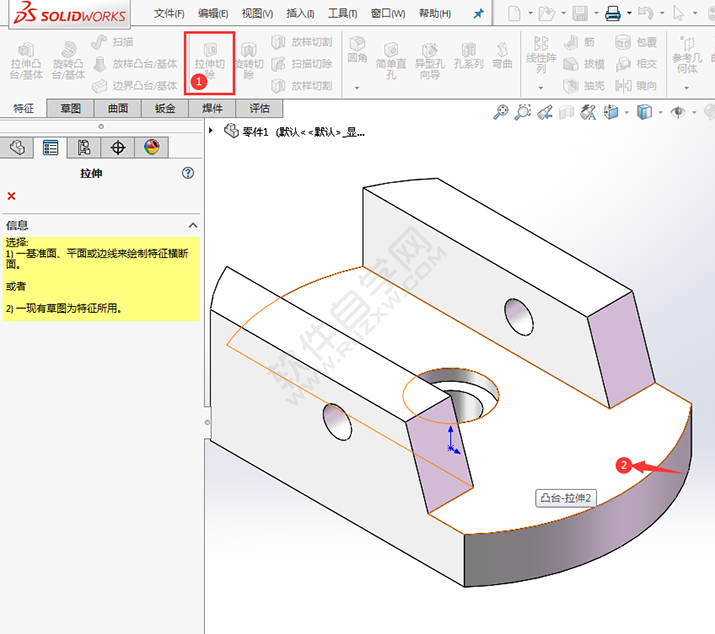Select the Mirror (镜向) tool
Image resolution: width=715 pixels, height=634 pixels.
(636, 85)
